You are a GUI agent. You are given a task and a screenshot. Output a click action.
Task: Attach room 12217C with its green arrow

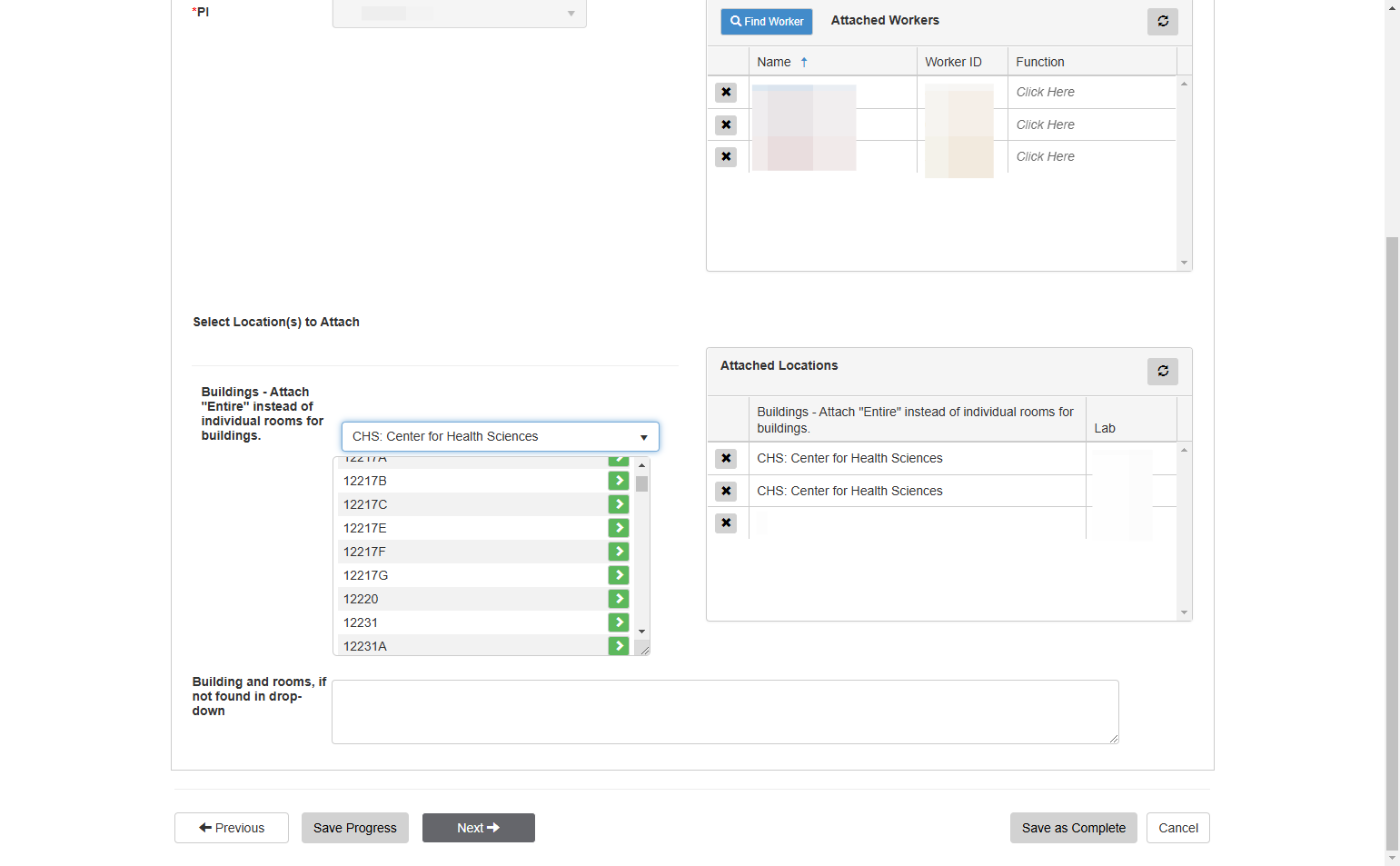(x=619, y=504)
